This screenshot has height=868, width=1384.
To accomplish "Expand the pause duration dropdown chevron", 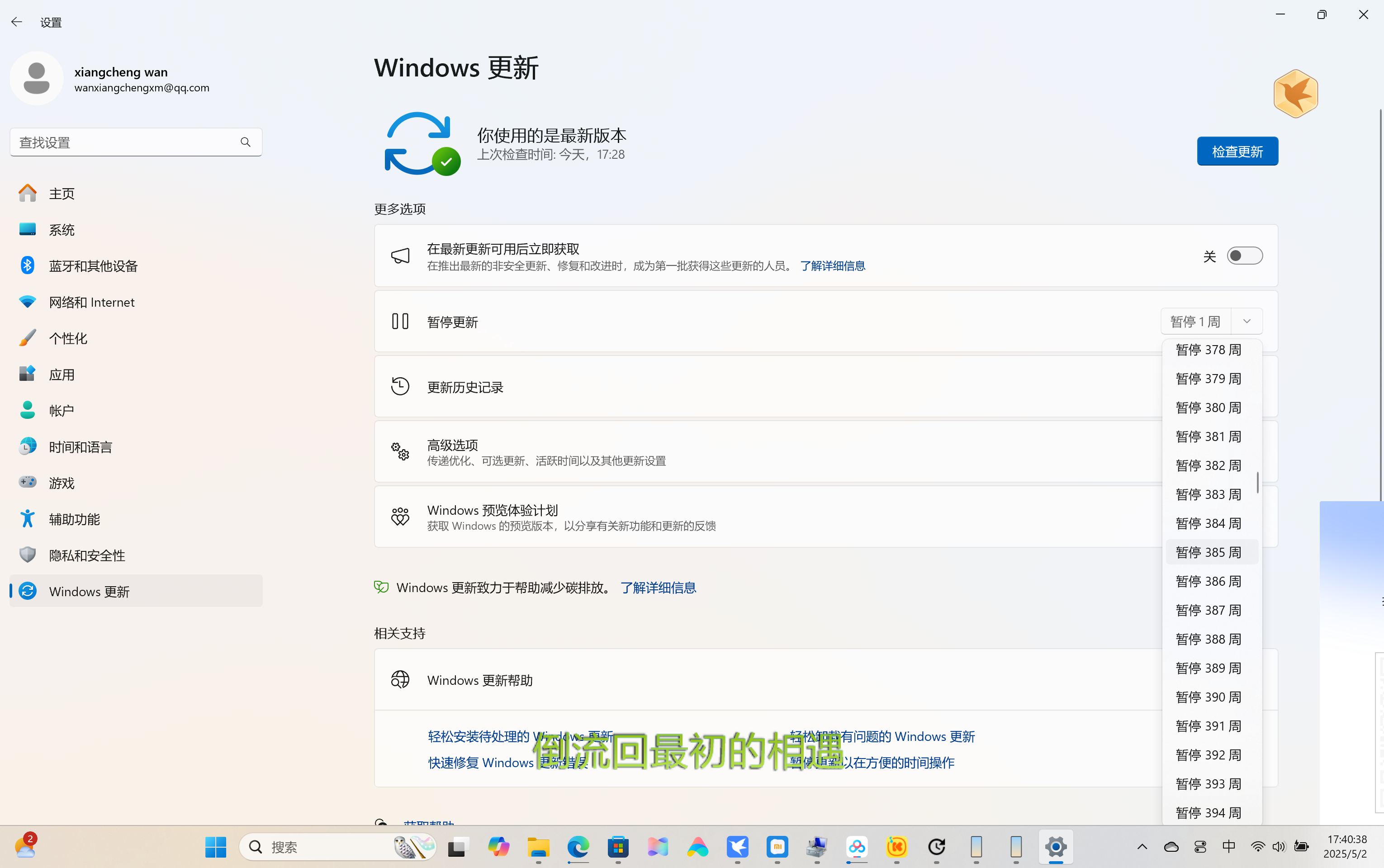I will [1246, 322].
